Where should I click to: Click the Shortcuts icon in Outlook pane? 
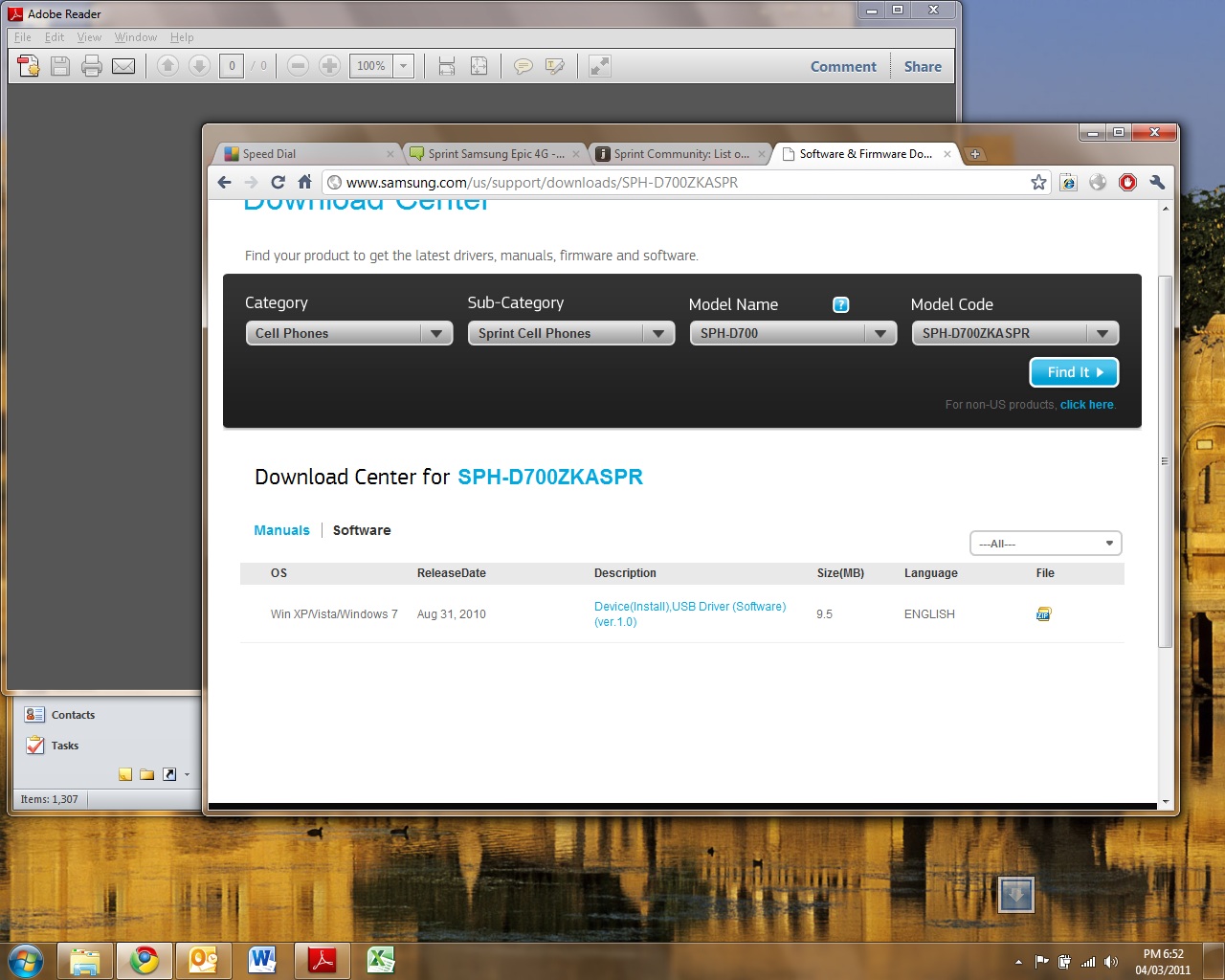pos(169,774)
